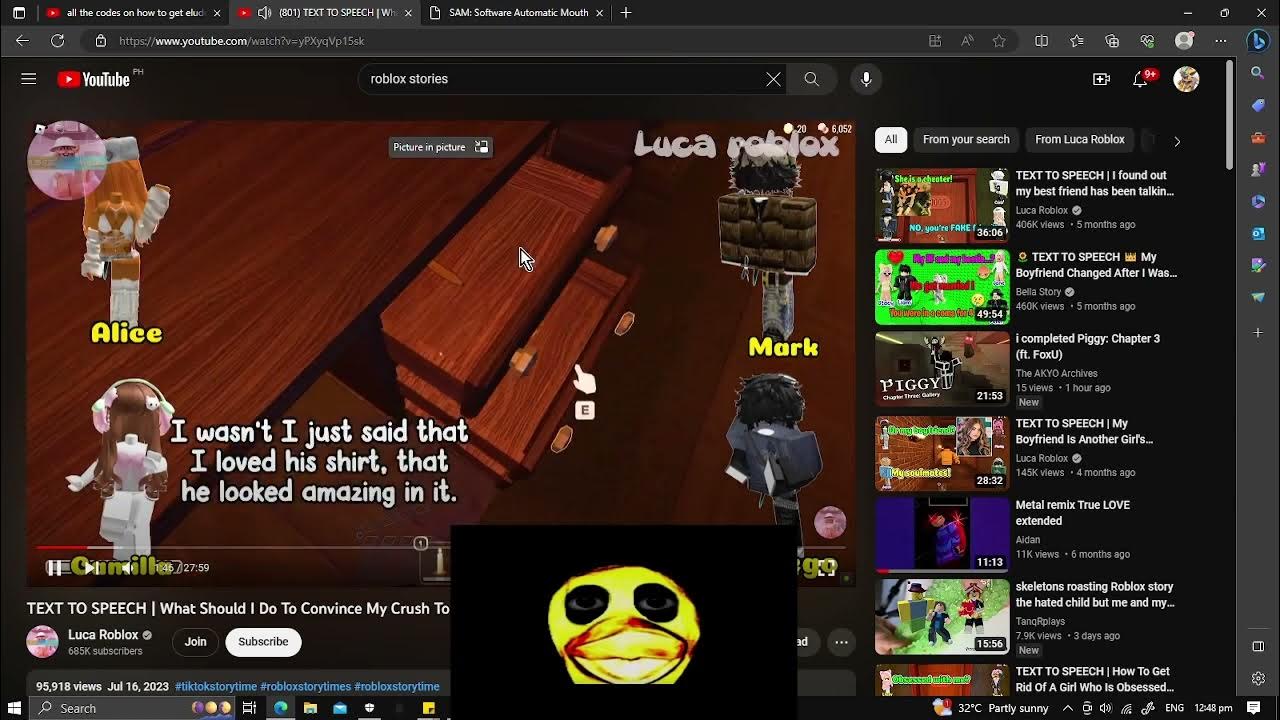
Task: Open the Bing Copilot sidebar button
Action: click(x=1258, y=41)
